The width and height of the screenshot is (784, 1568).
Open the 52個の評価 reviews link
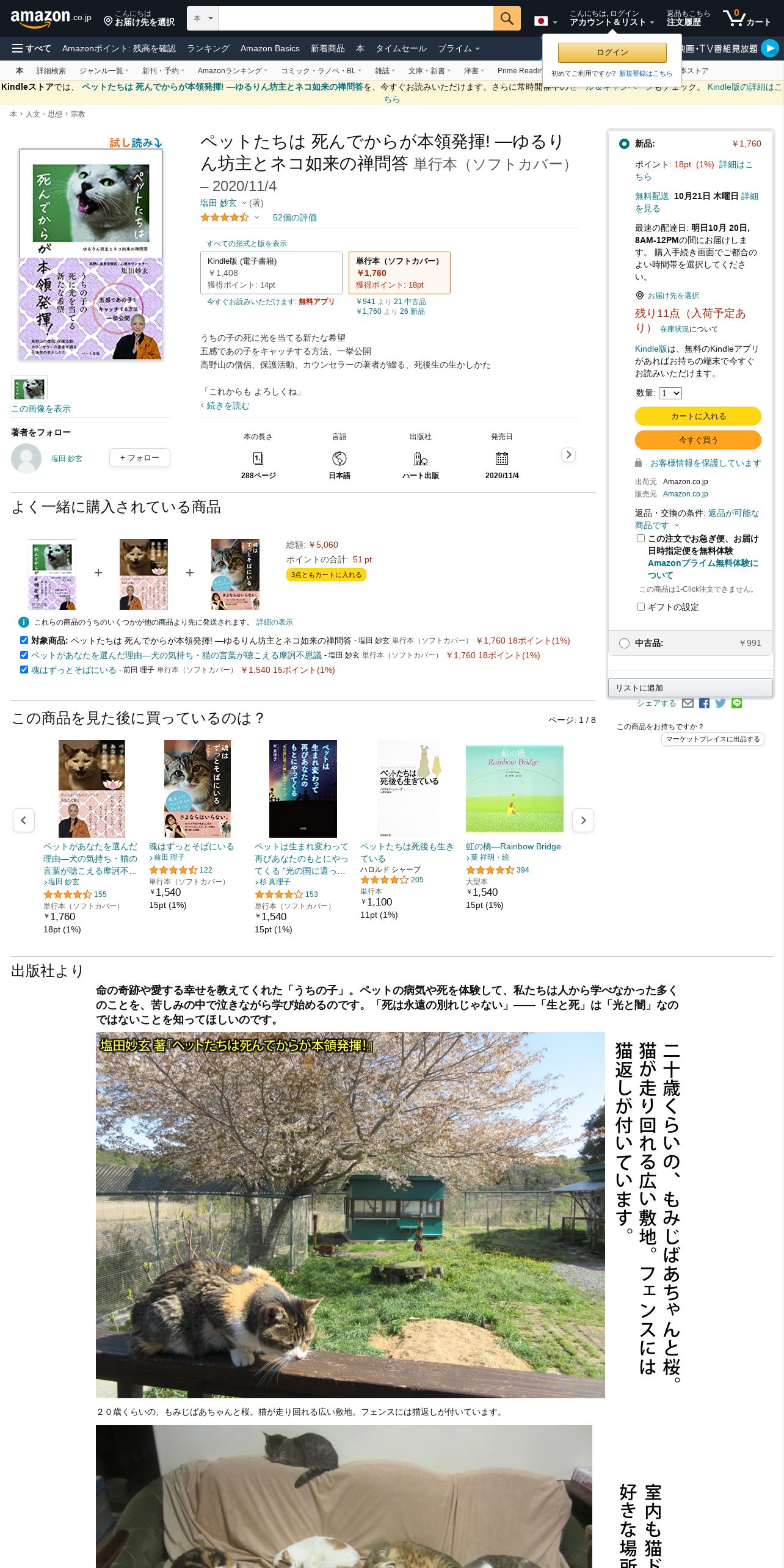pyautogui.click(x=294, y=217)
